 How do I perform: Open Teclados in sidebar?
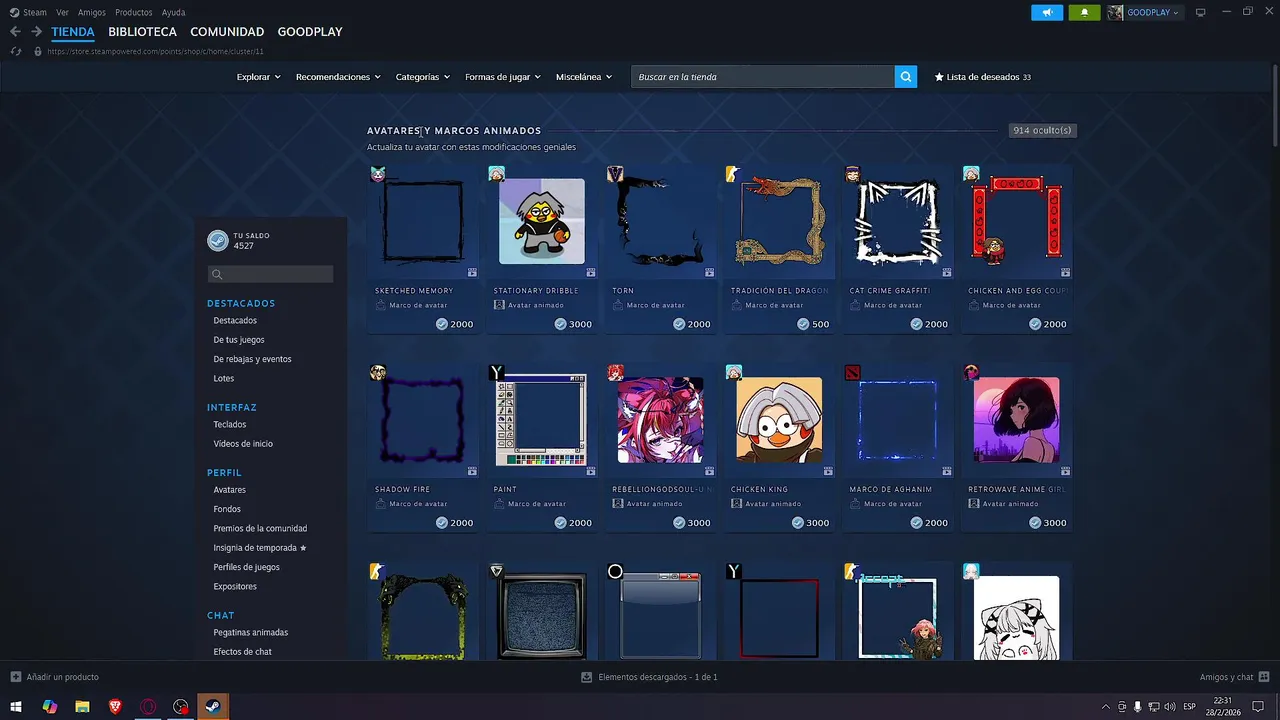(229, 425)
